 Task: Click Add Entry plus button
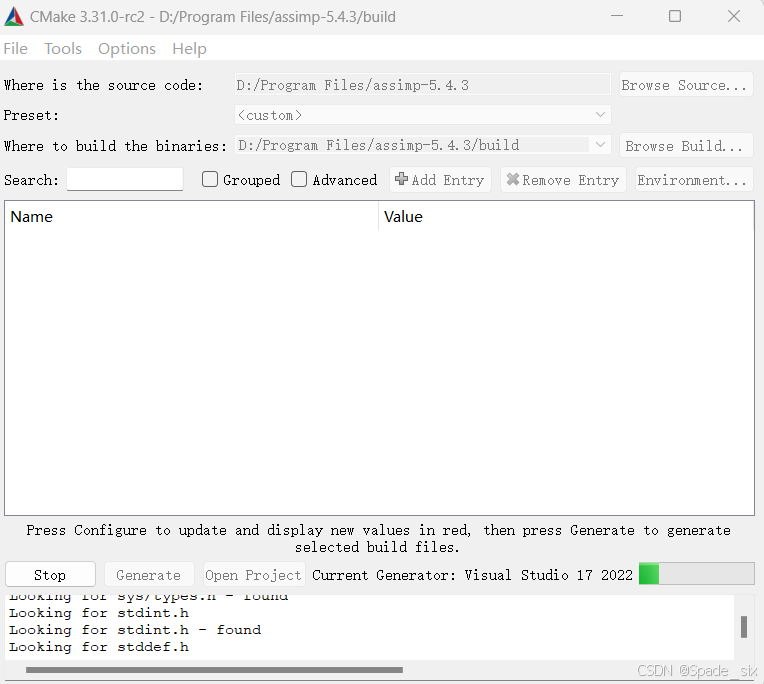tap(440, 180)
